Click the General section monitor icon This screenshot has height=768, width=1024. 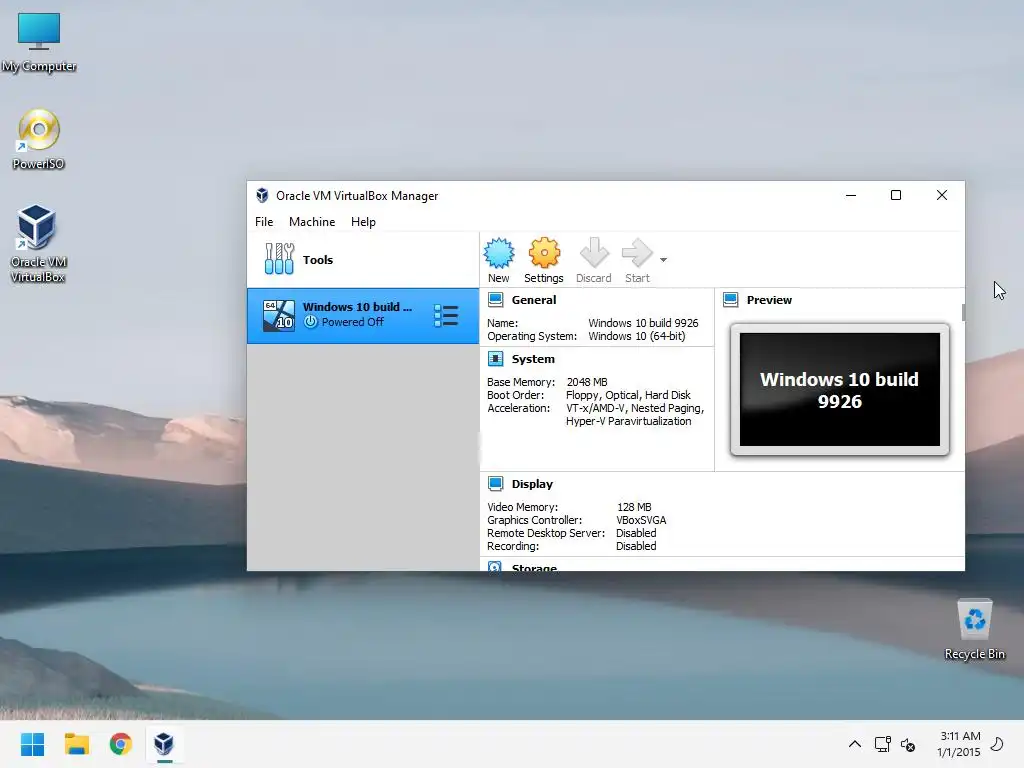coord(496,300)
